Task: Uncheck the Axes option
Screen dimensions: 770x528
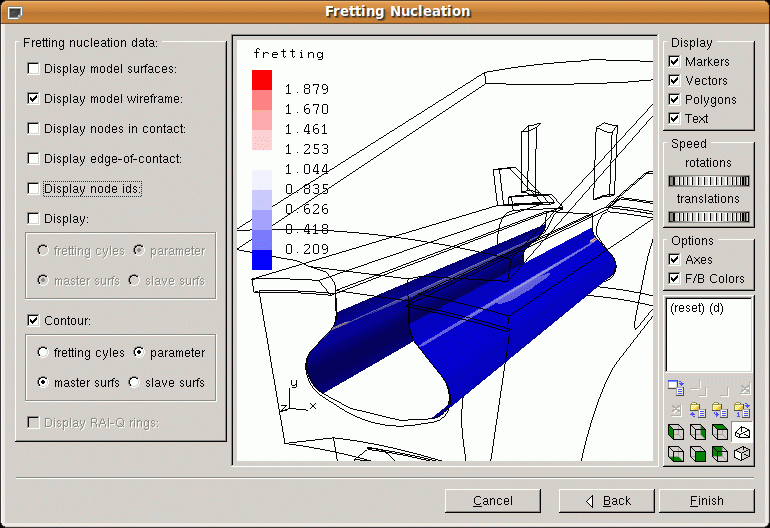Action: 674,259
